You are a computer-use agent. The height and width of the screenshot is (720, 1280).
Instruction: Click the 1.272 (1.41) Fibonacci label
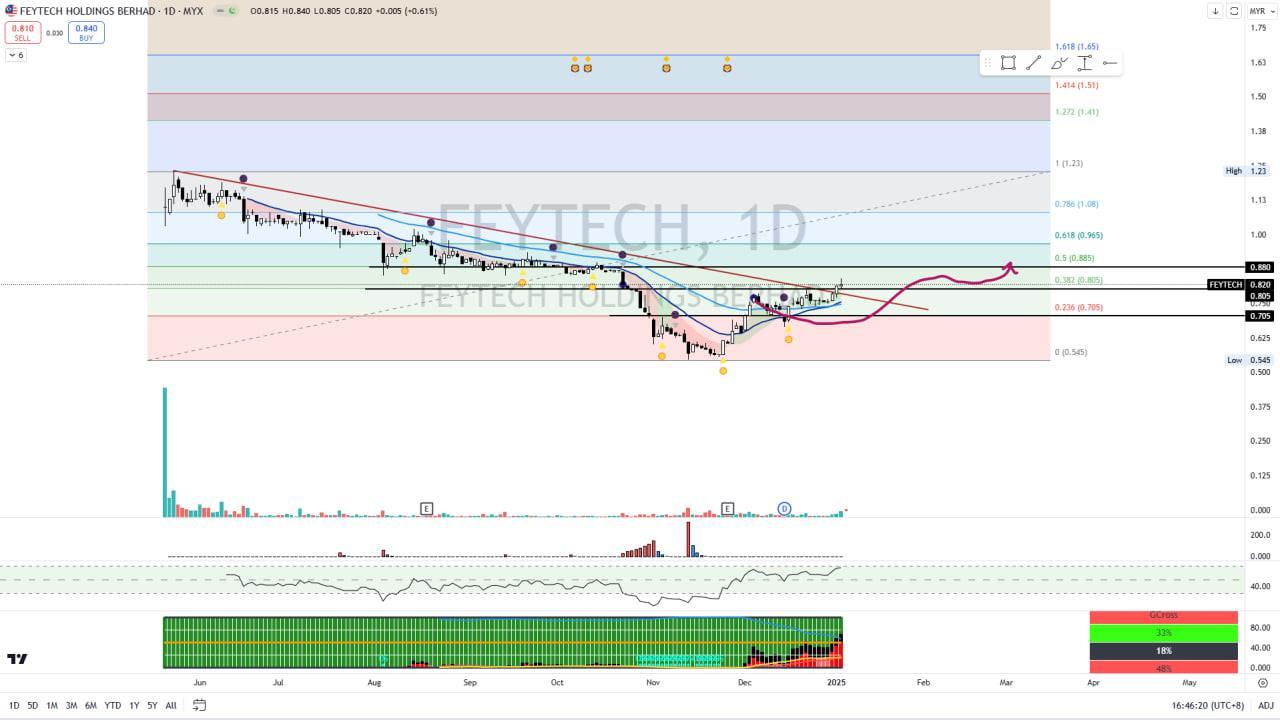click(x=1076, y=112)
